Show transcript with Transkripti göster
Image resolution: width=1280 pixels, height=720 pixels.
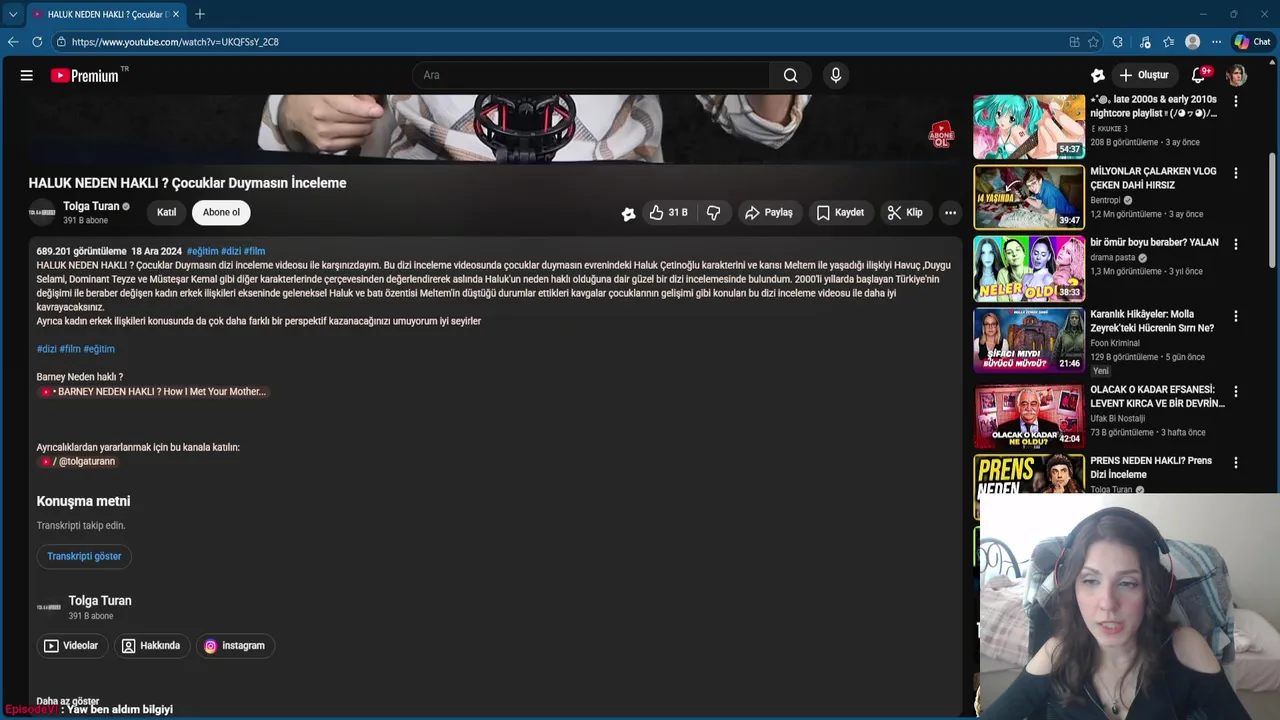click(x=84, y=556)
